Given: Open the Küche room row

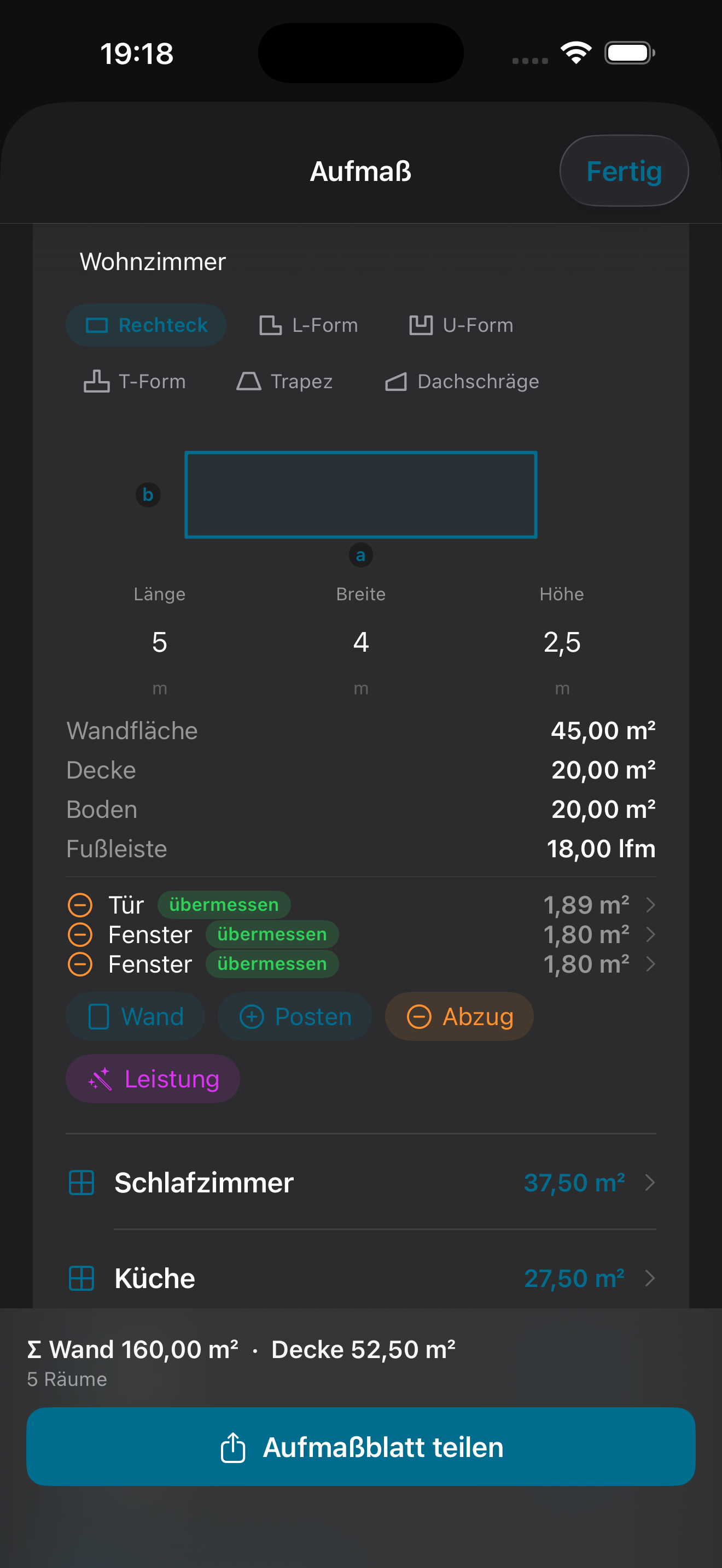Looking at the screenshot, I should 361,1278.
